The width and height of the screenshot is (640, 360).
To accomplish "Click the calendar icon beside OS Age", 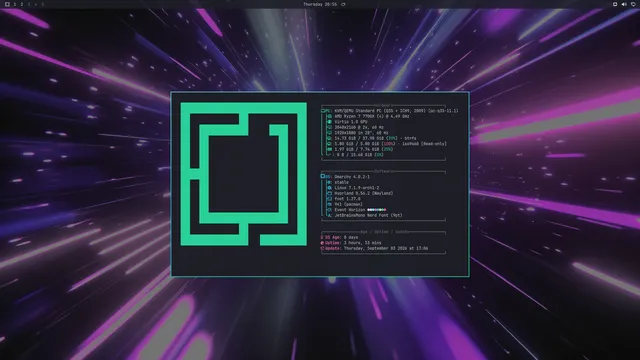I will coord(322,237).
